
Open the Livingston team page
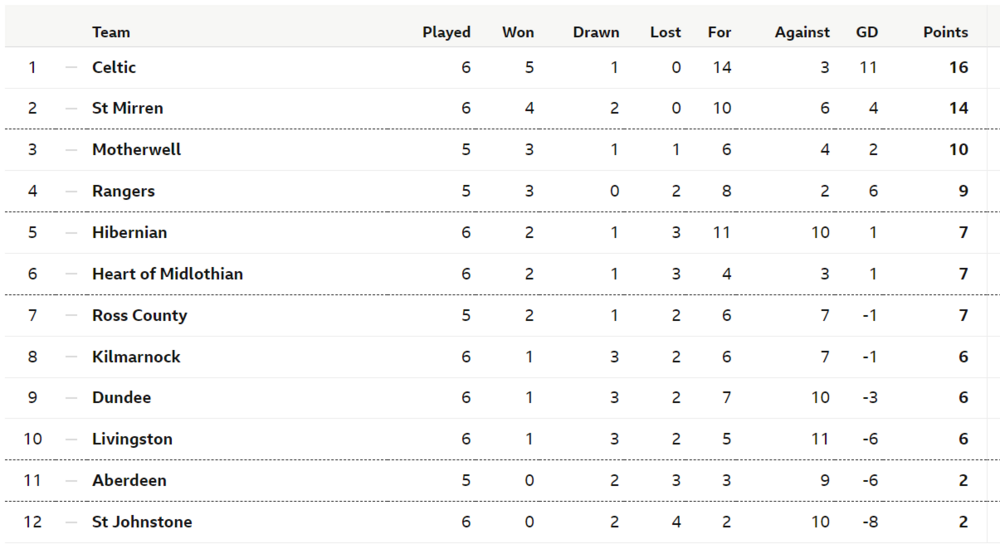(132, 439)
